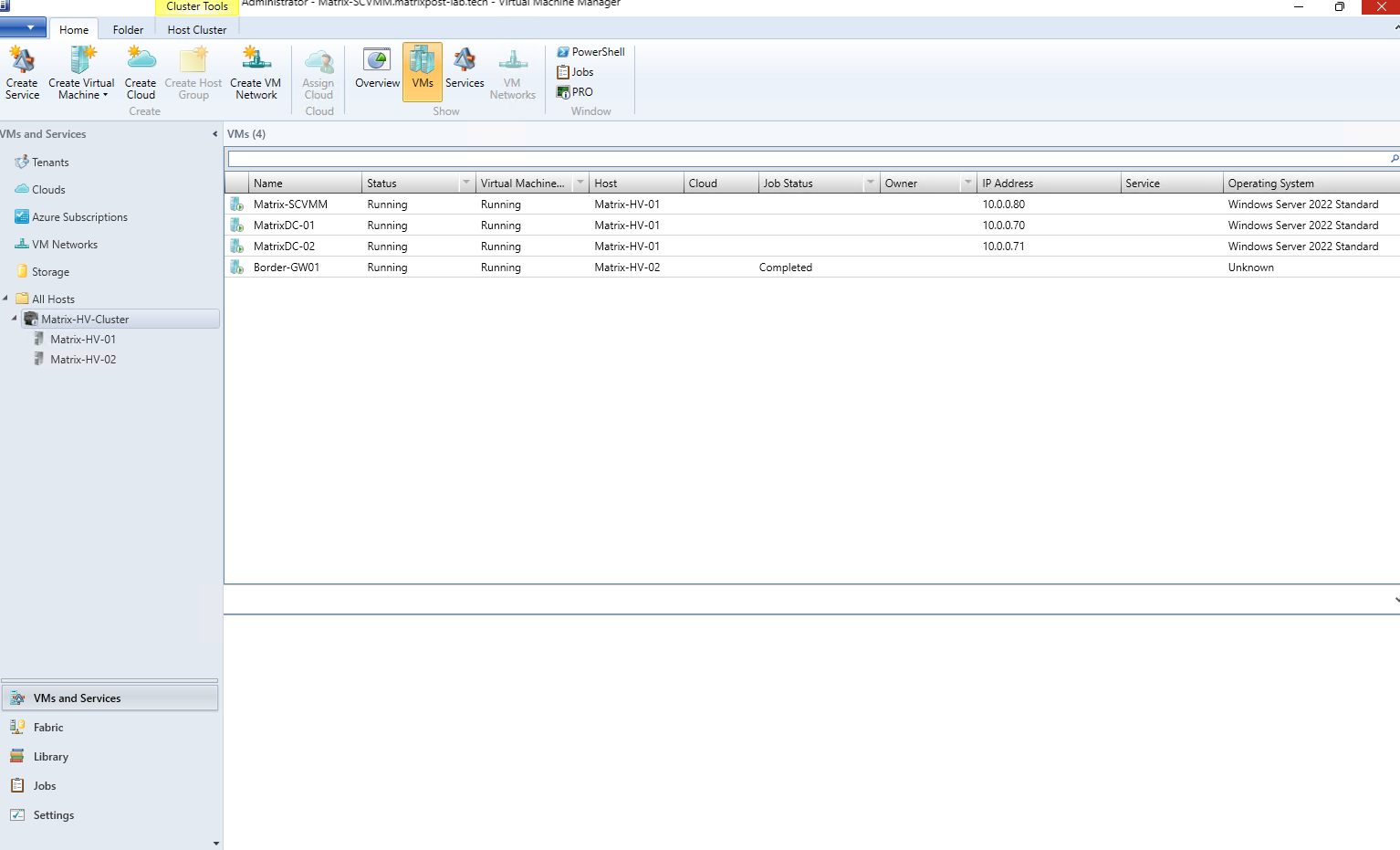
Task: Sort by the Operating System column header
Action: pyautogui.click(x=1311, y=184)
